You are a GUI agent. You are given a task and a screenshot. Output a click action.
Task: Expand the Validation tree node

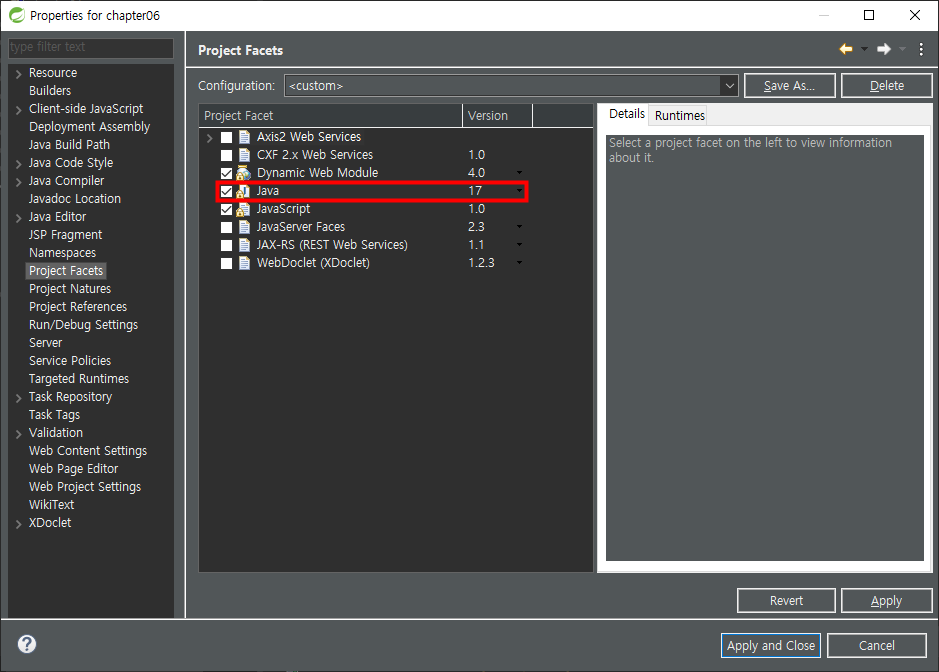19,434
